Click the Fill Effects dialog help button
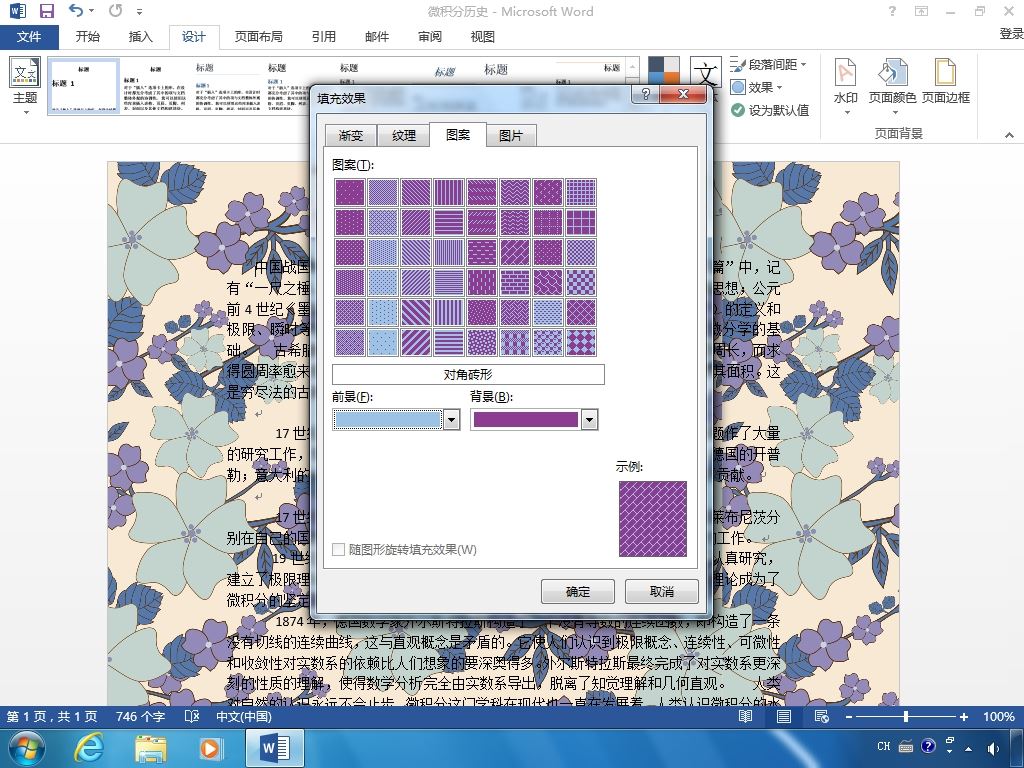1024x768 pixels. (x=645, y=94)
